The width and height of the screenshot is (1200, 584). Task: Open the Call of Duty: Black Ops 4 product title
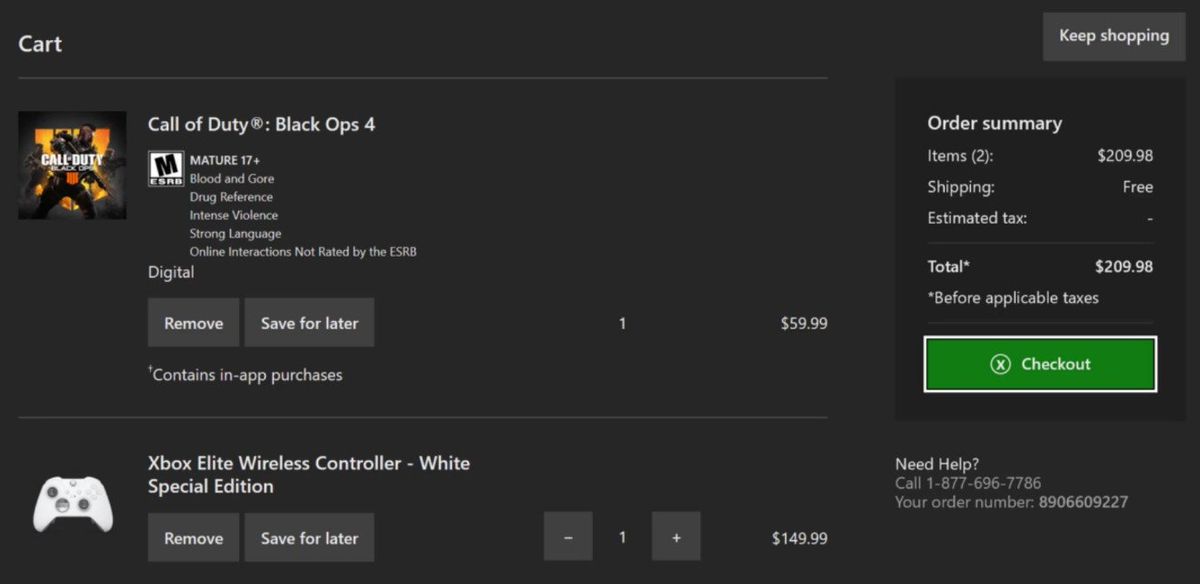260,124
